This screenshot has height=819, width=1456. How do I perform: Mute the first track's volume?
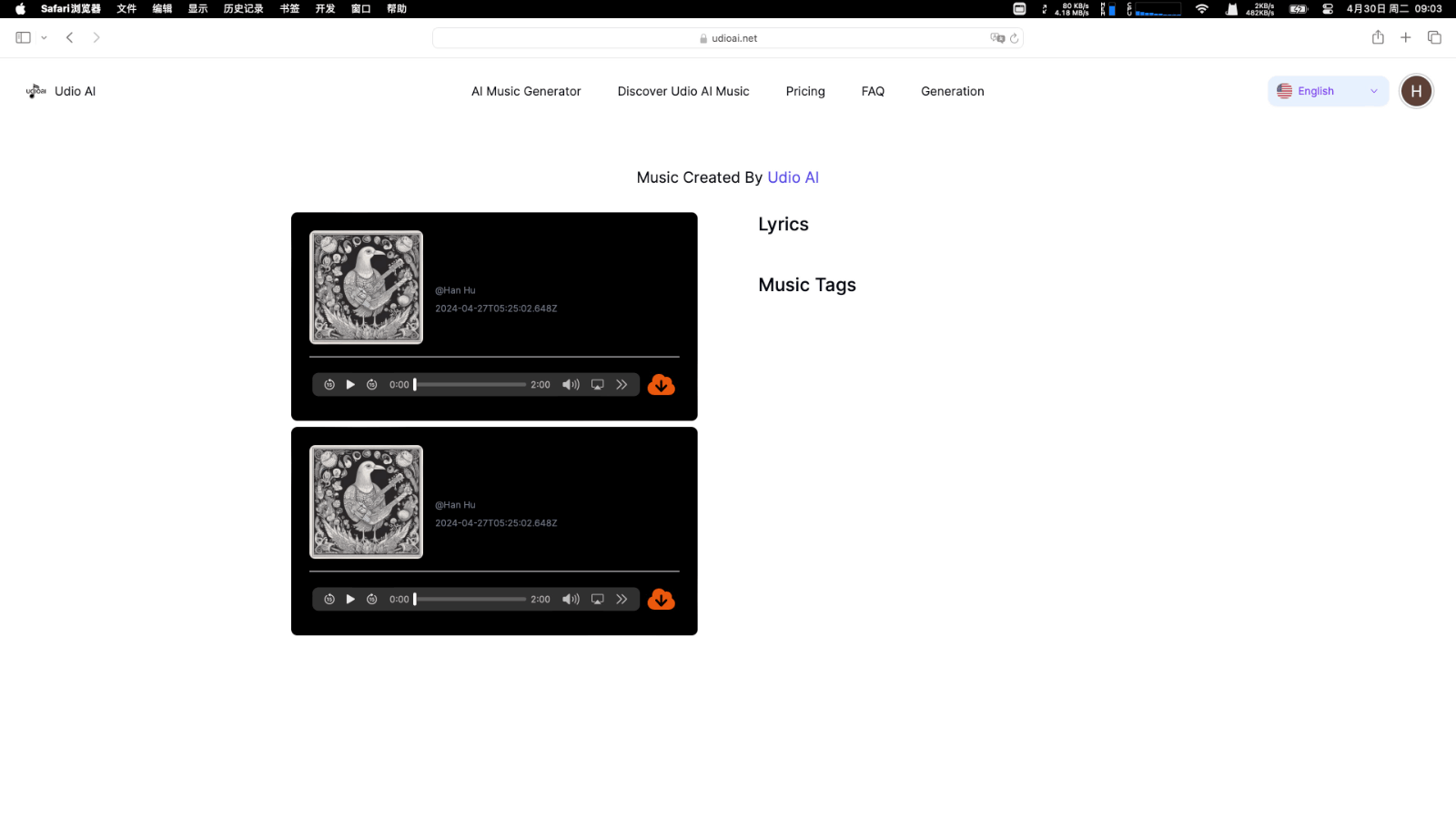click(x=571, y=385)
